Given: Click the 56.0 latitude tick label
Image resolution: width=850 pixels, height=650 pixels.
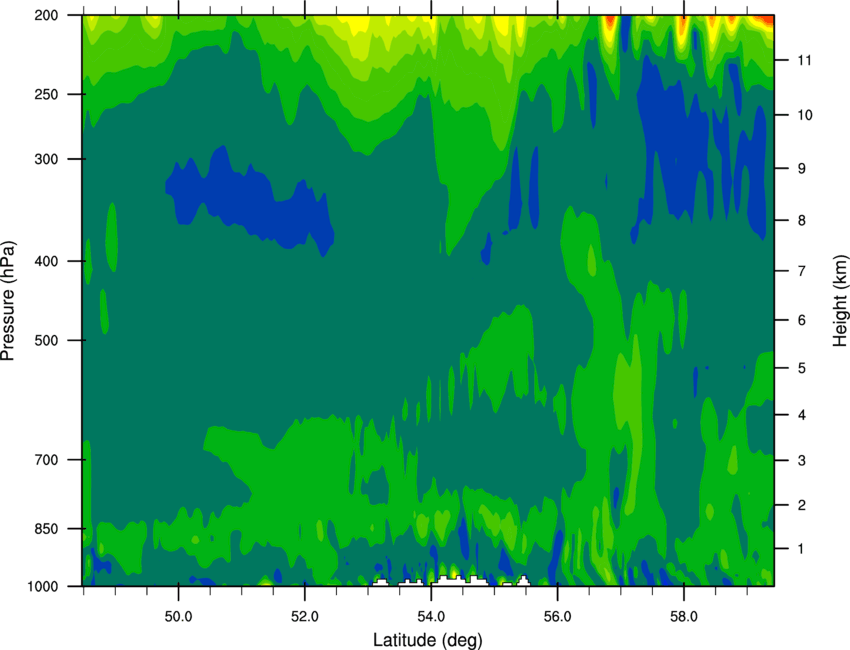Looking at the screenshot, I should pyautogui.click(x=558, y=617).
